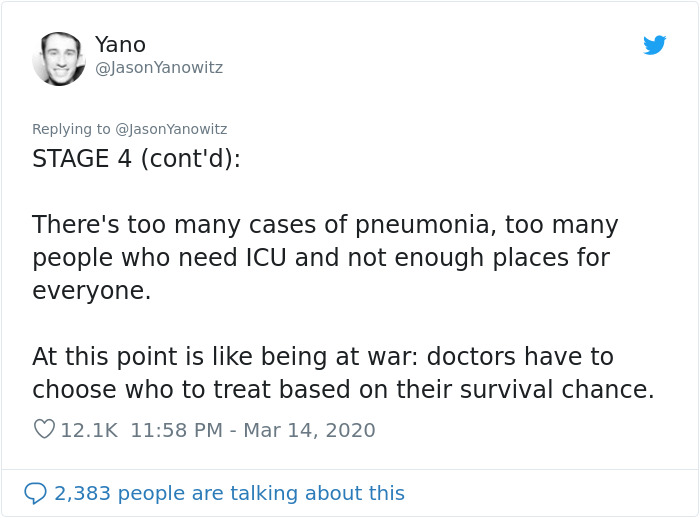Screen dimensions: 700x518
Task: Click the 12.1K likes count
Action: (x=89, y=430)
